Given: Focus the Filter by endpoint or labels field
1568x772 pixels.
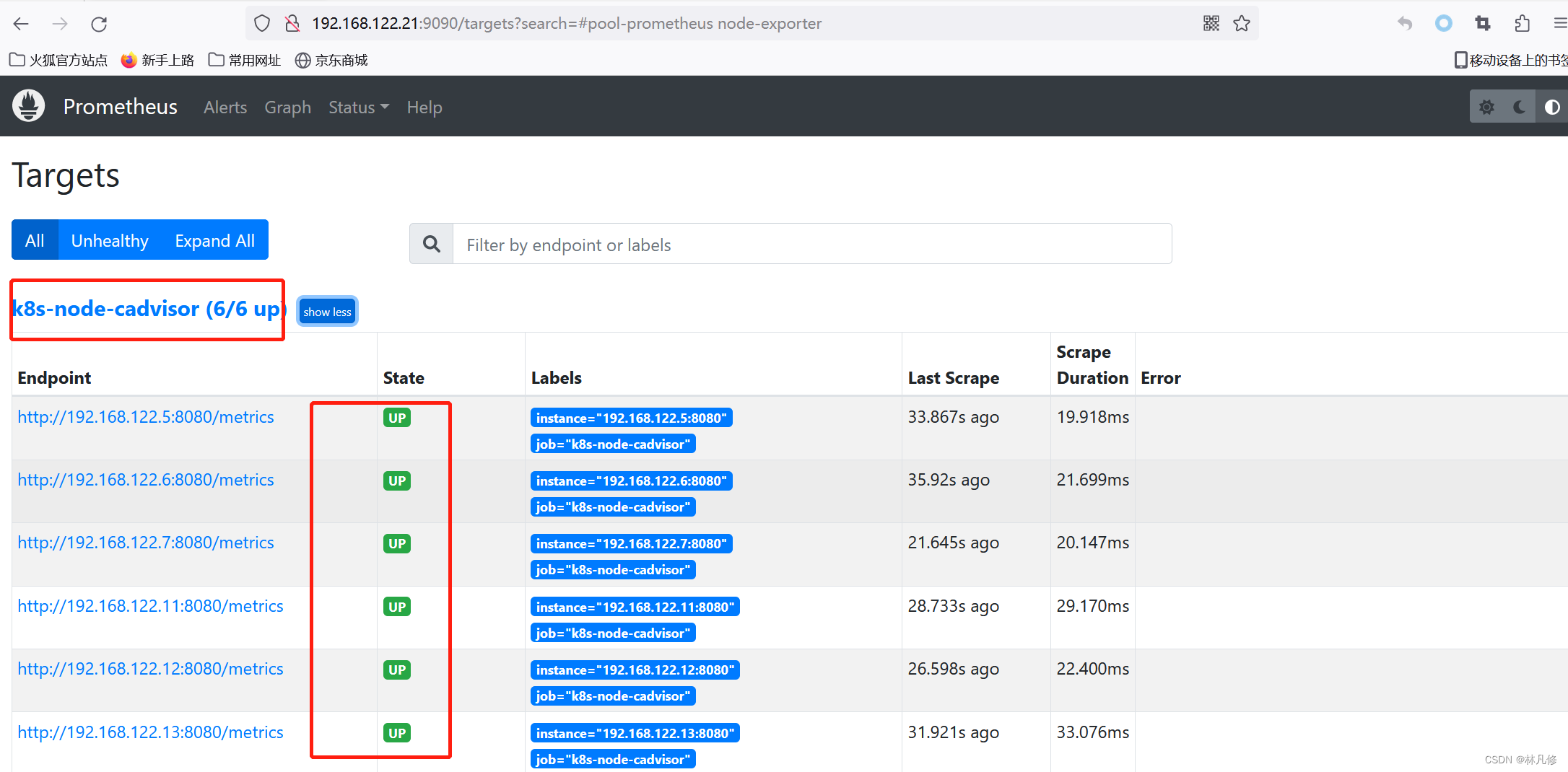Looking at the screenshot, I should tap(812, 244).
